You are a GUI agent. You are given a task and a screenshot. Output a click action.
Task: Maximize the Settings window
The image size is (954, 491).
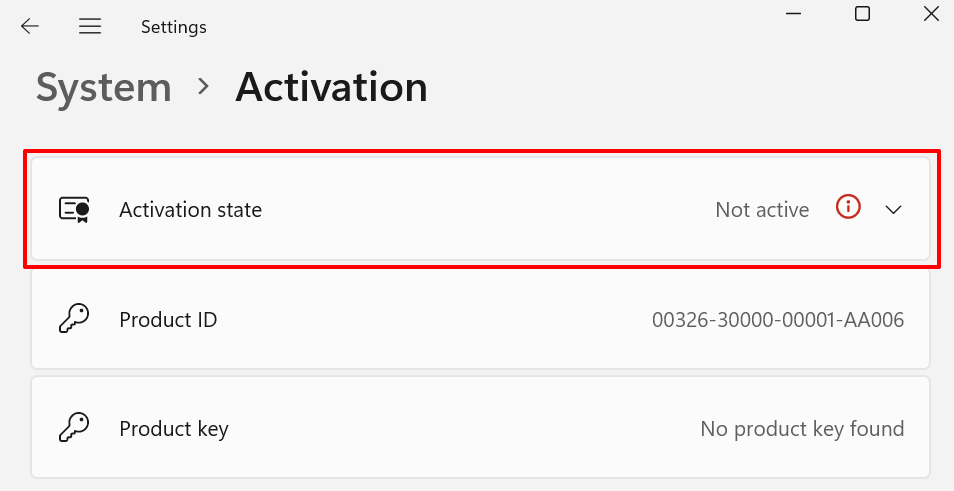pos(862,14)
